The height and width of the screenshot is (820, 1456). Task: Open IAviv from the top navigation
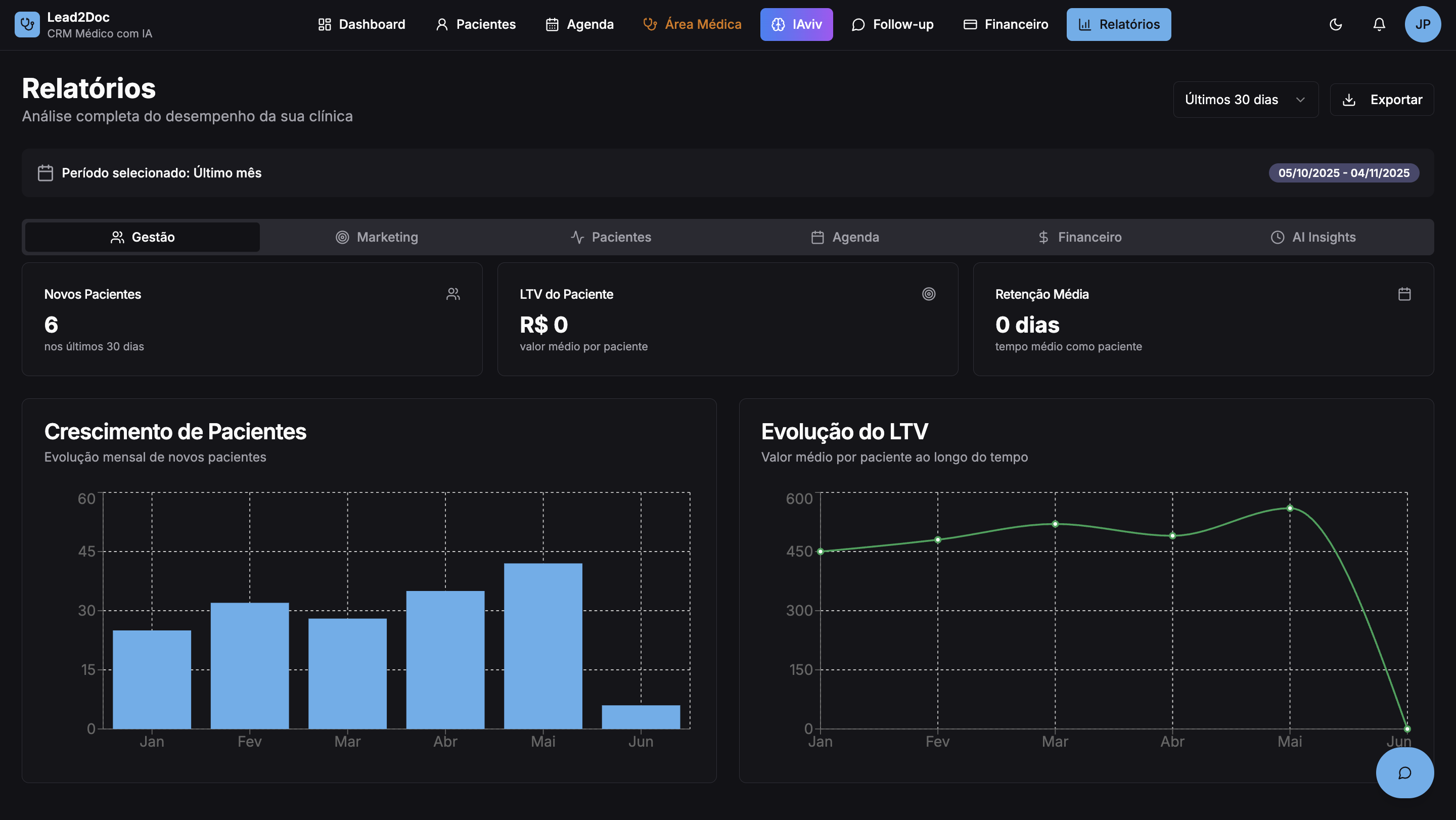click(796, 24)
